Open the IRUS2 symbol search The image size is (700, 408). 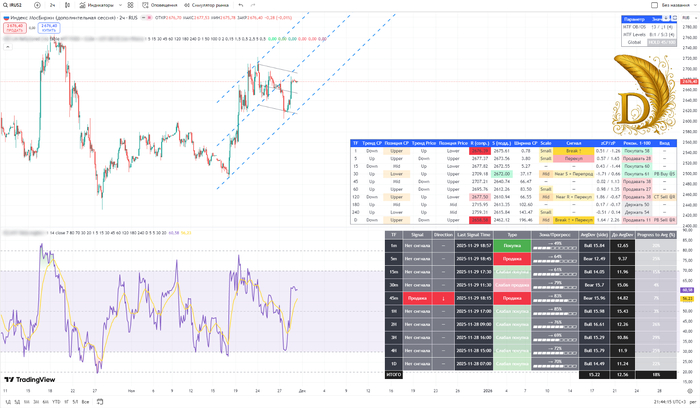pos(17,5)
